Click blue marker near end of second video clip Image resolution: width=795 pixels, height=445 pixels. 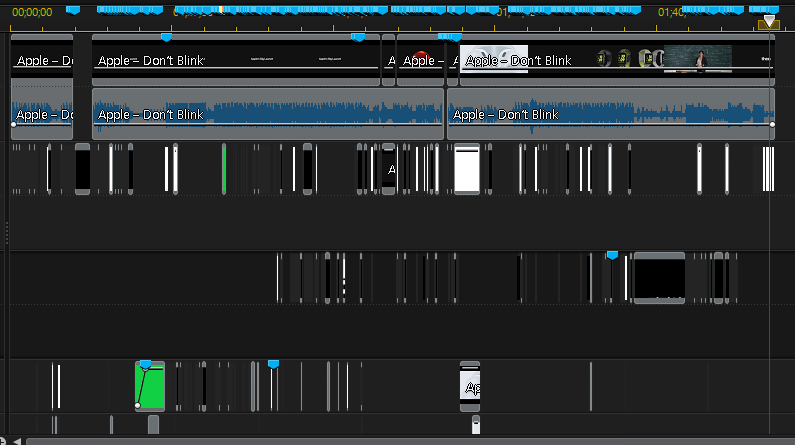[x=358, y=37]
